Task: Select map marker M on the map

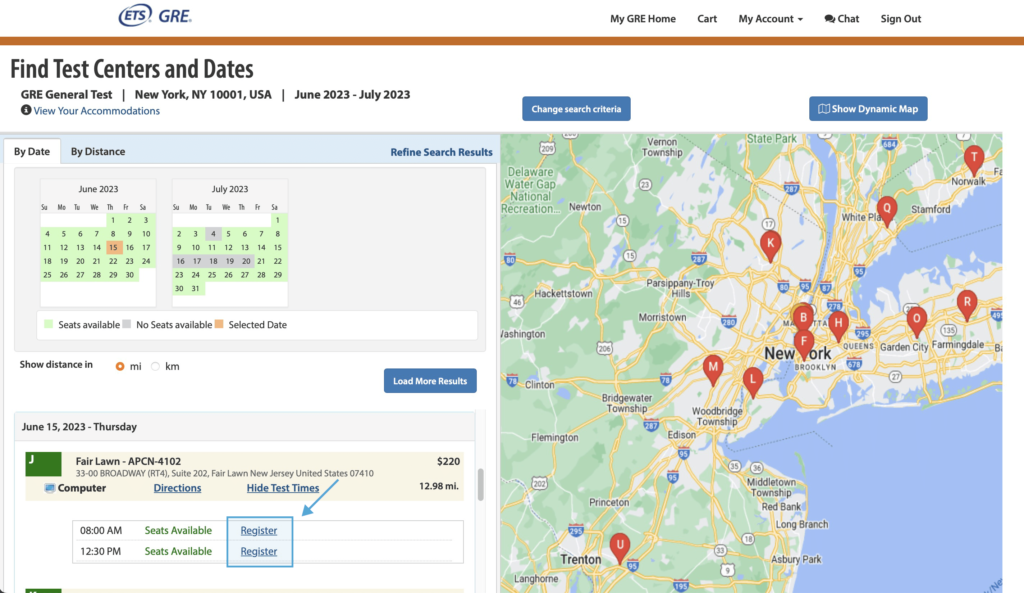Action: tap(713, 368)
